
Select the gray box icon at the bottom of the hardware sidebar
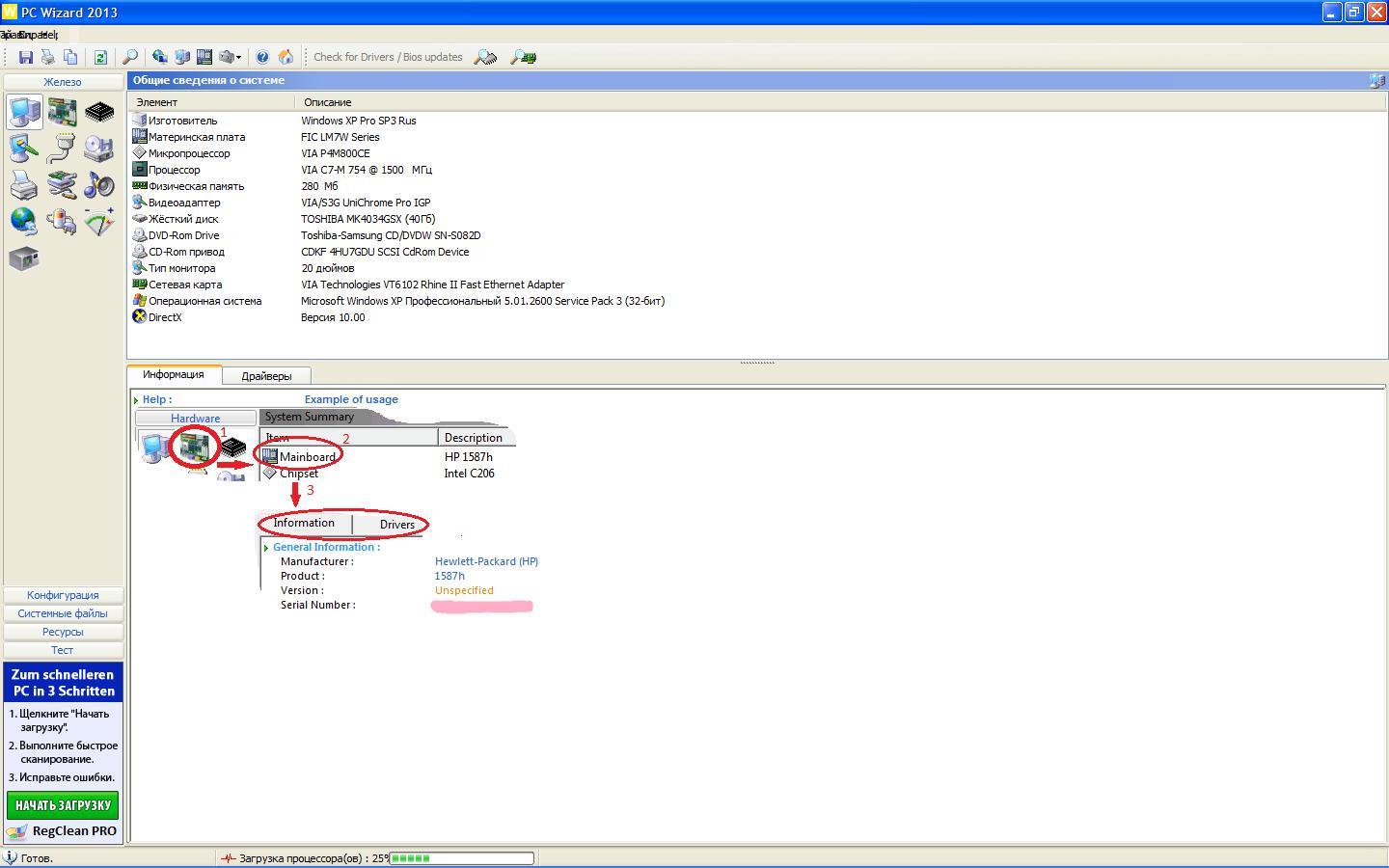[24, 258]
